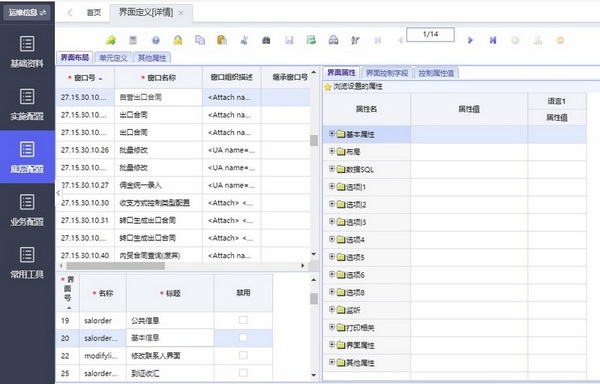Click the green add circle icon

pos(515,40)
